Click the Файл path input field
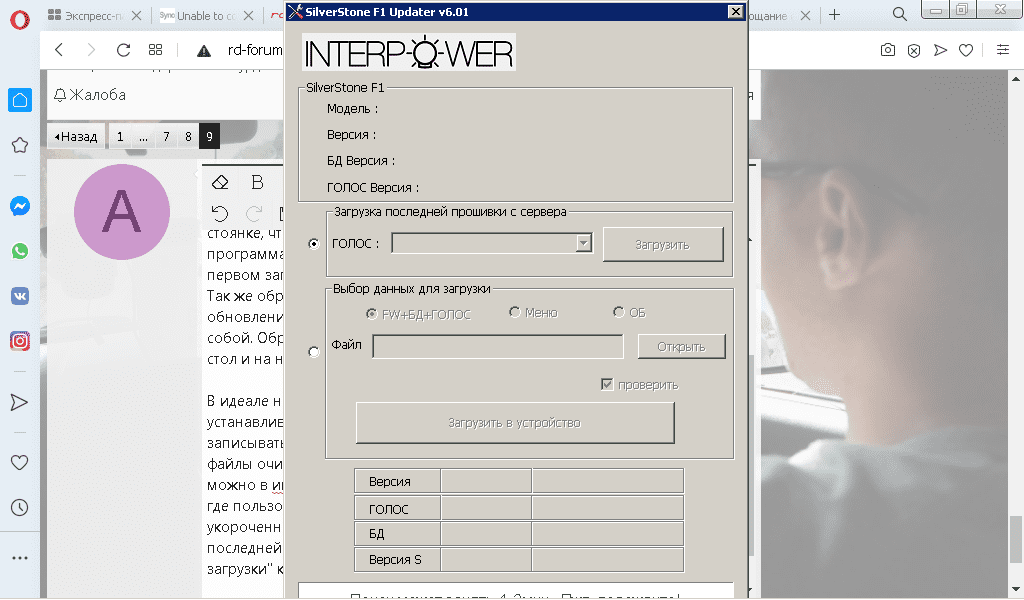Viewport: 1024px width, 600px height. [498, 347]
